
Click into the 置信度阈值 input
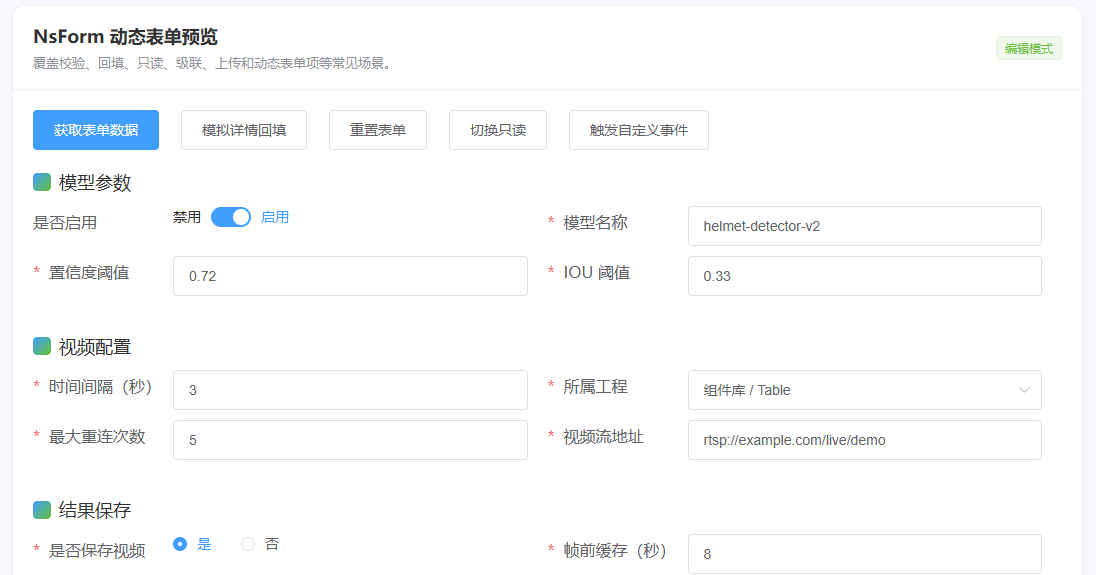(x=350, y=276)
